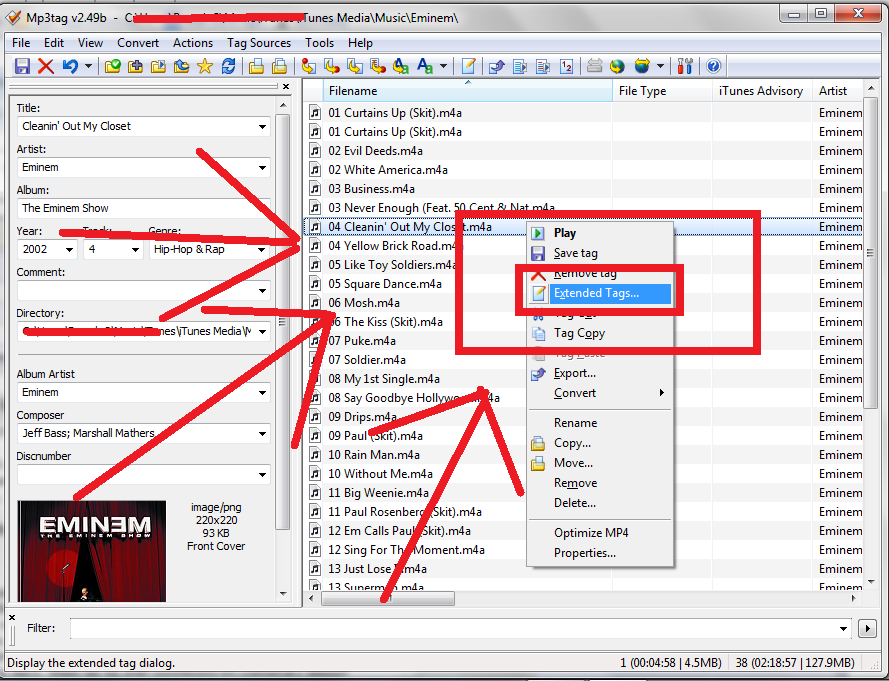Sort by the File Type column header
This screenshot has width=889, height=681.
pyautogui.click(x=662, y=91)
